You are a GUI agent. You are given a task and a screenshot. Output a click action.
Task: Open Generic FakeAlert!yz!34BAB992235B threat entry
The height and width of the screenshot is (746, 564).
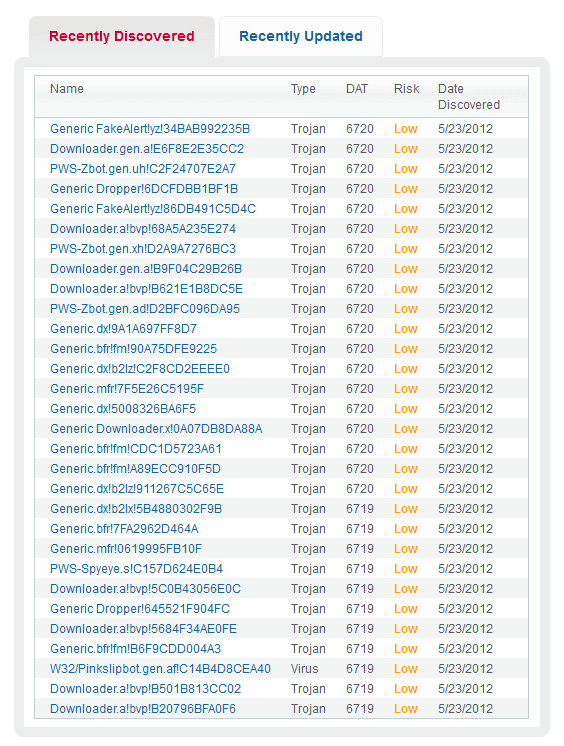[150, 129]
